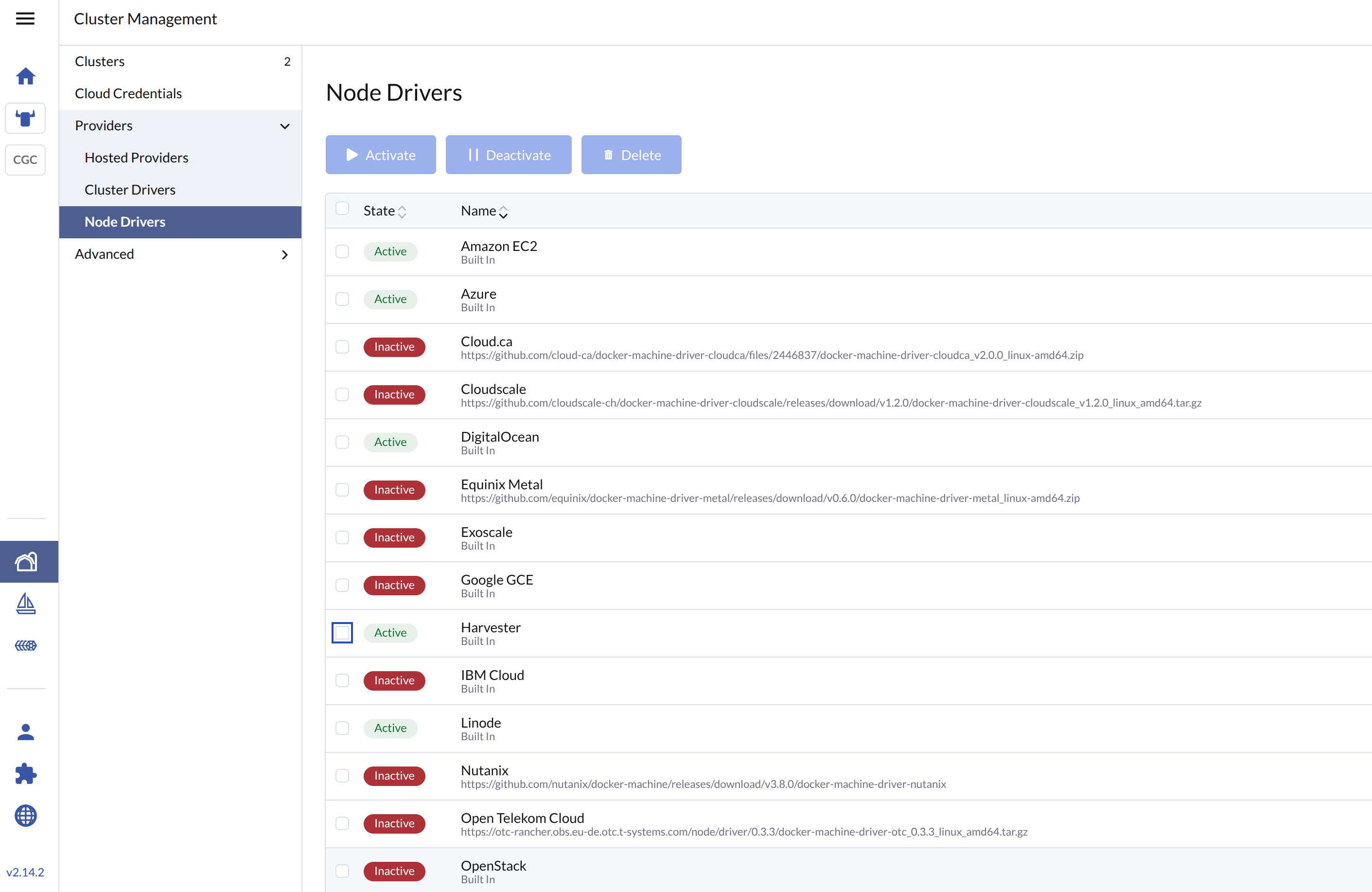Select the Nutanix row checkbox
The image size is (1372, 892).
pos(342,776)
